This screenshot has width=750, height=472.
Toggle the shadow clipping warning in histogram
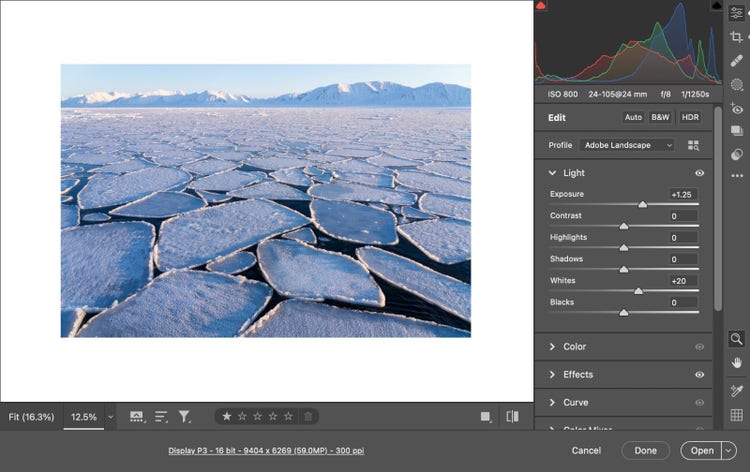(x=541, y=6)
